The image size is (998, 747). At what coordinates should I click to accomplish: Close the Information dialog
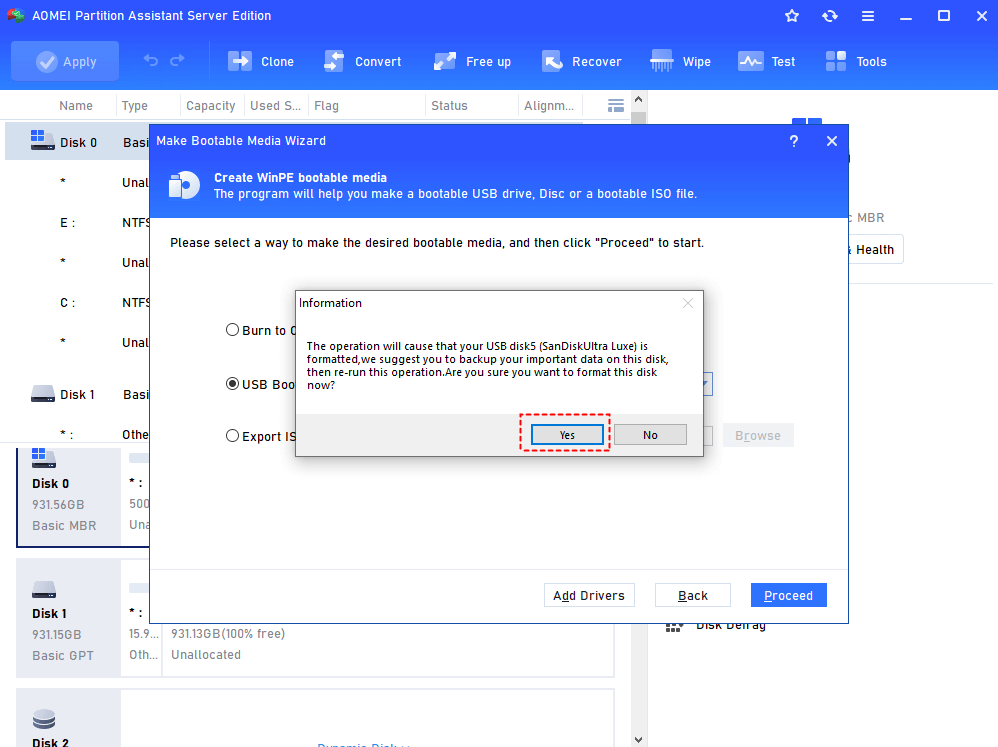688,303
